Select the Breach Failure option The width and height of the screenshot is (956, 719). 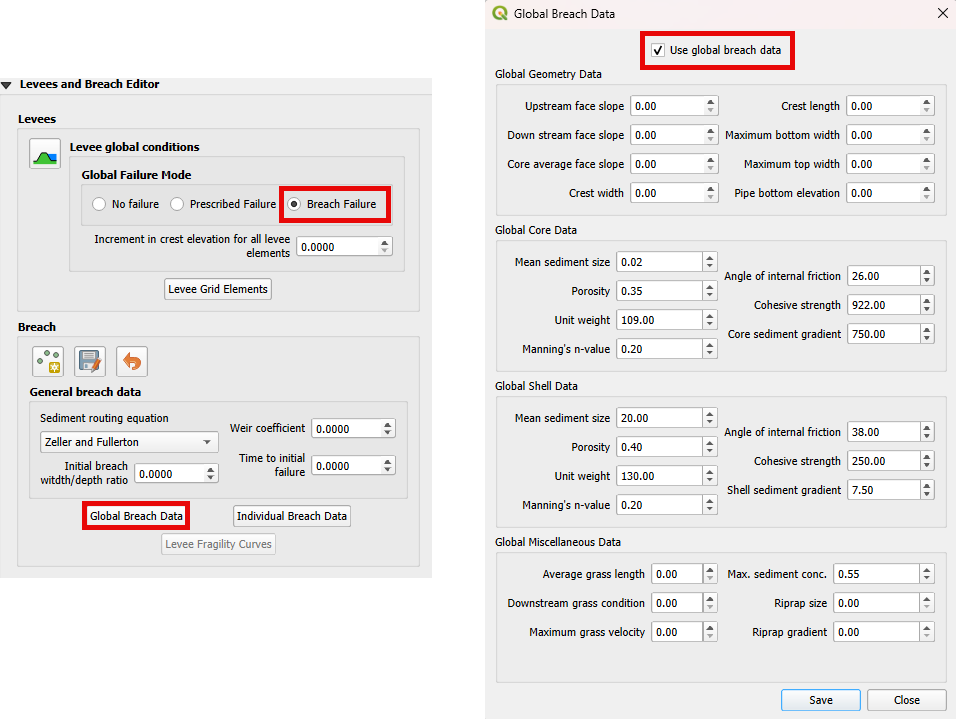click(x=294, y=204)
